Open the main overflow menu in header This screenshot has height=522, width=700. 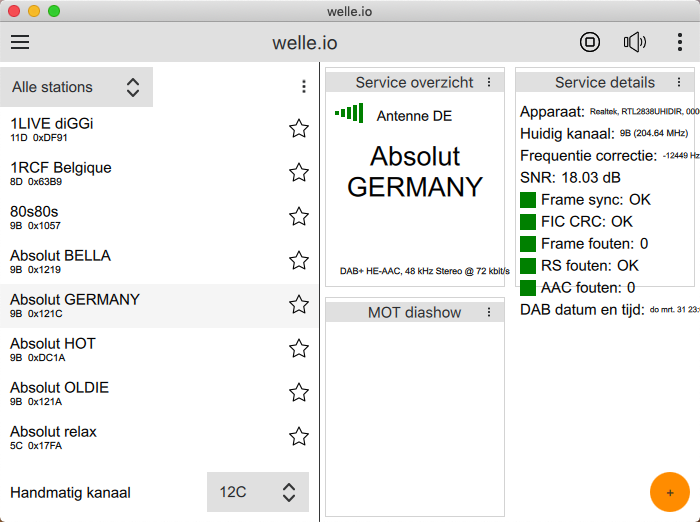pyautogui.click(x=679, y=42)
